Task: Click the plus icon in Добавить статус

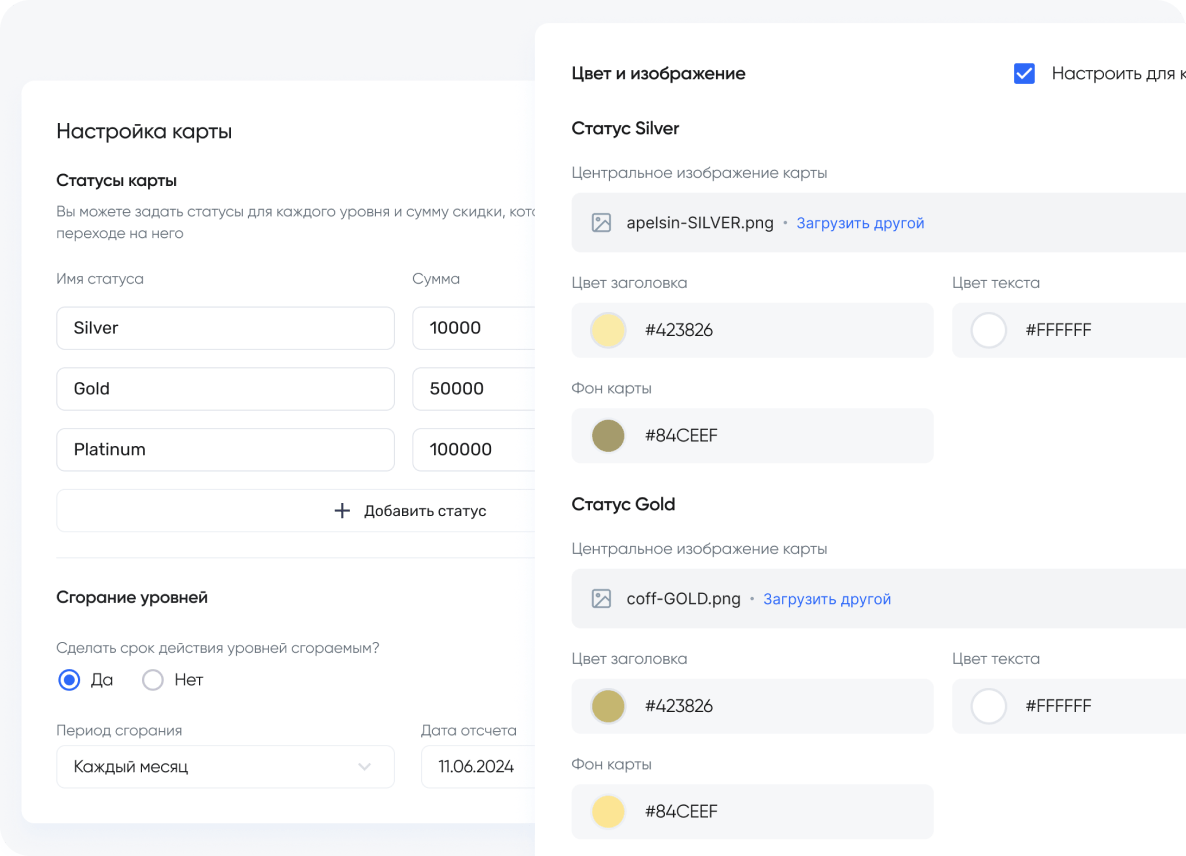Action: (x=342, y=511)
